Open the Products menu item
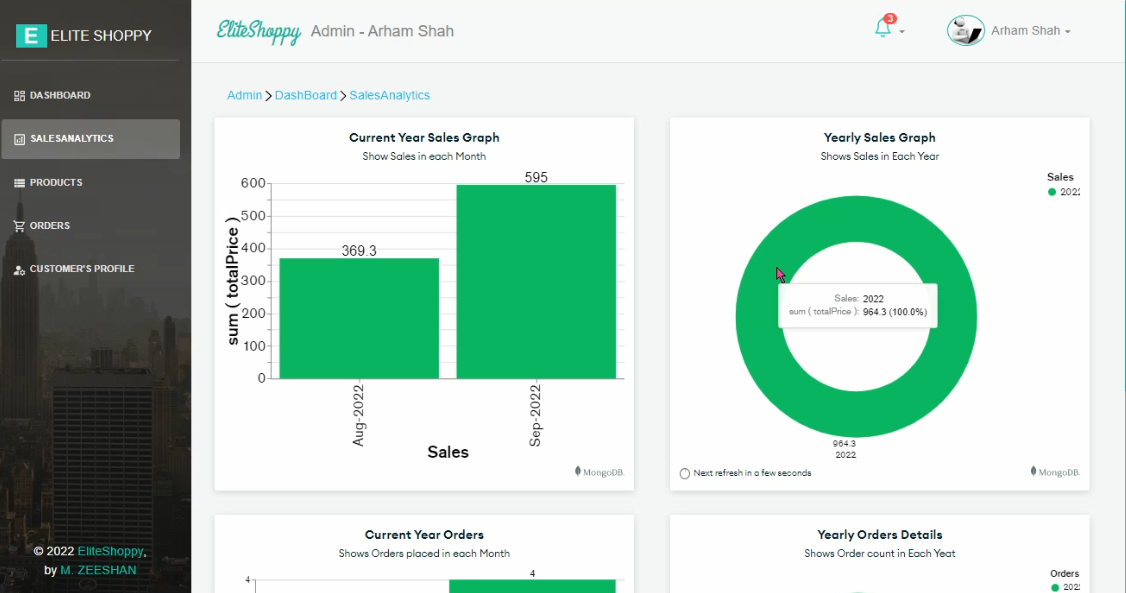This screenshot has height=593, width=1126. click(90, 182)
